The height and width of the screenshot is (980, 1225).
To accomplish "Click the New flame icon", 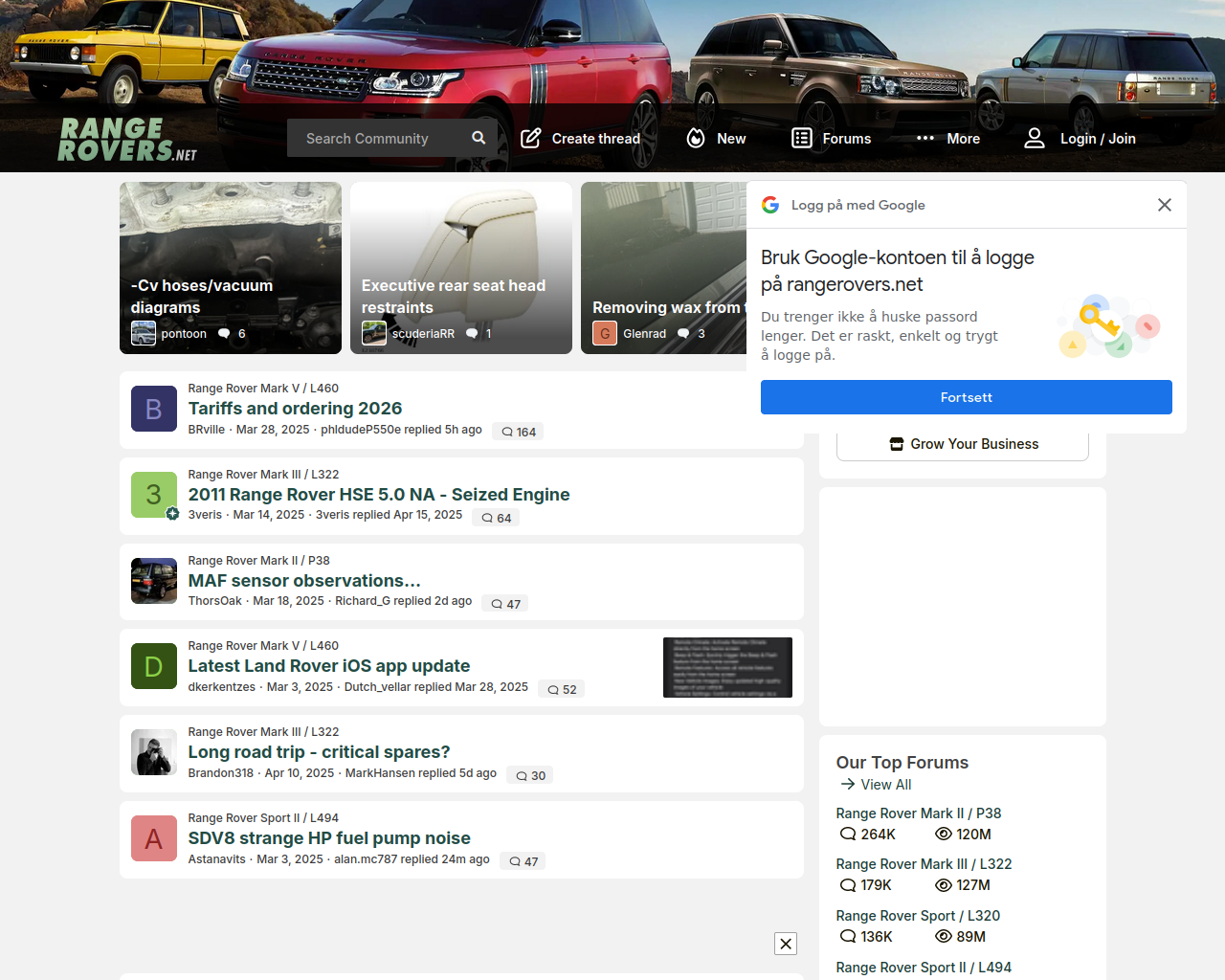I will pos(696,138).
